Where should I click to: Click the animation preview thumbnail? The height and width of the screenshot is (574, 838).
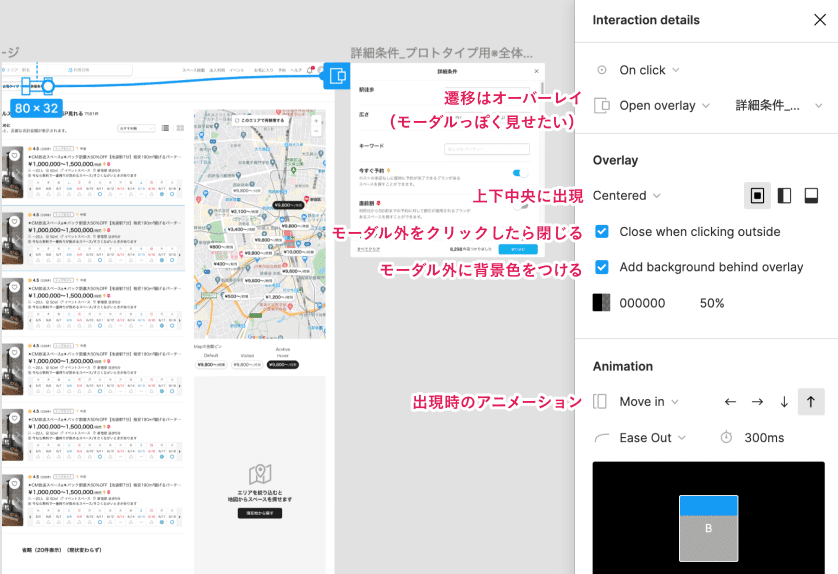(x=708, y=518)
